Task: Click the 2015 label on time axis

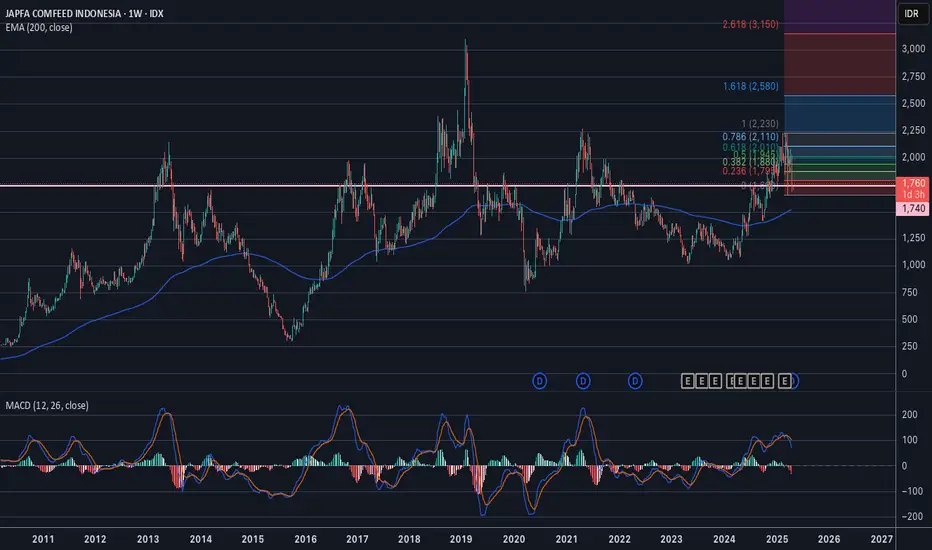Action: 253,539
